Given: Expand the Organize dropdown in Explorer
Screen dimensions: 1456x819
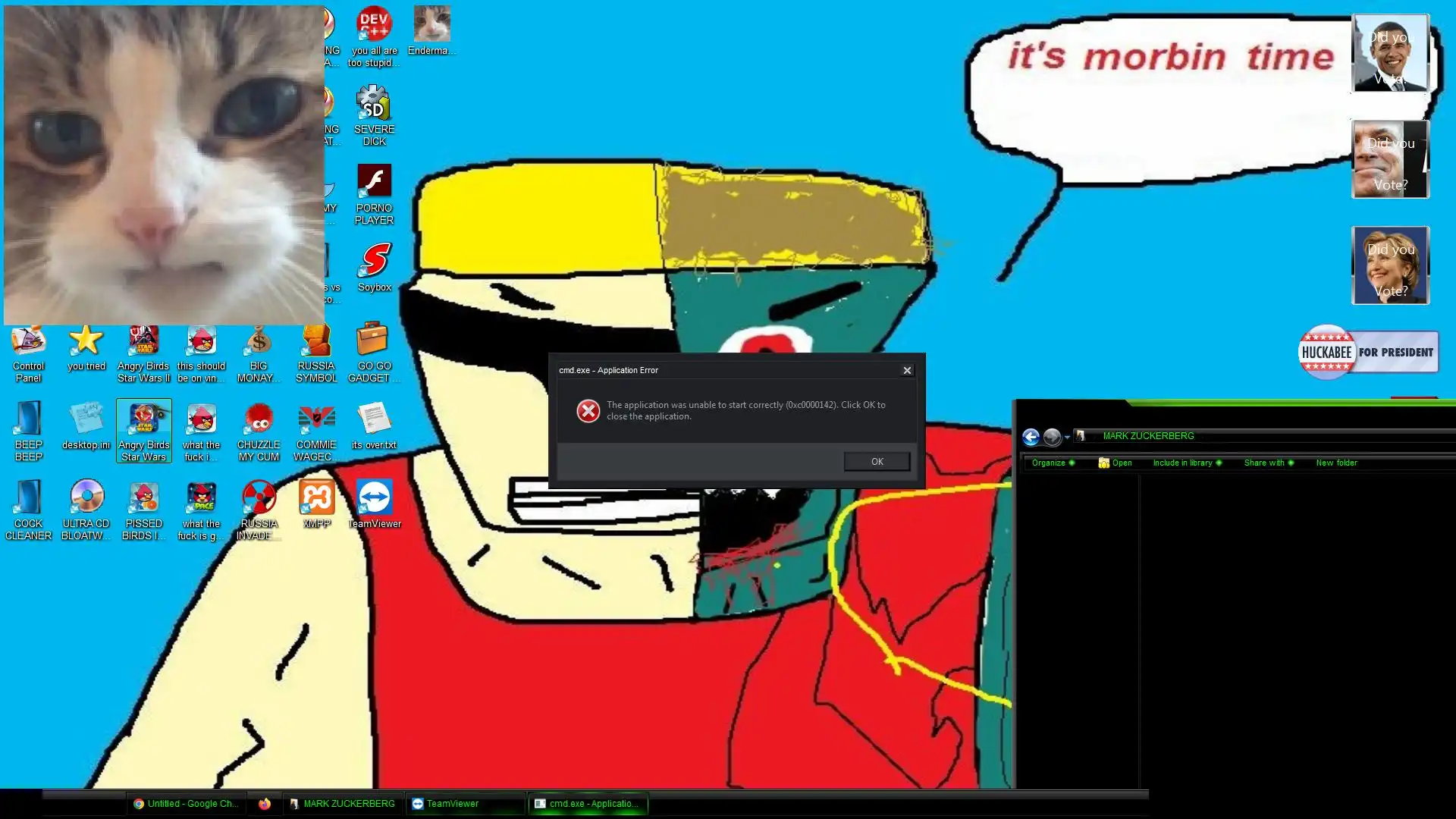Looking at the screenshot, I should click(x=1053, y=463).
